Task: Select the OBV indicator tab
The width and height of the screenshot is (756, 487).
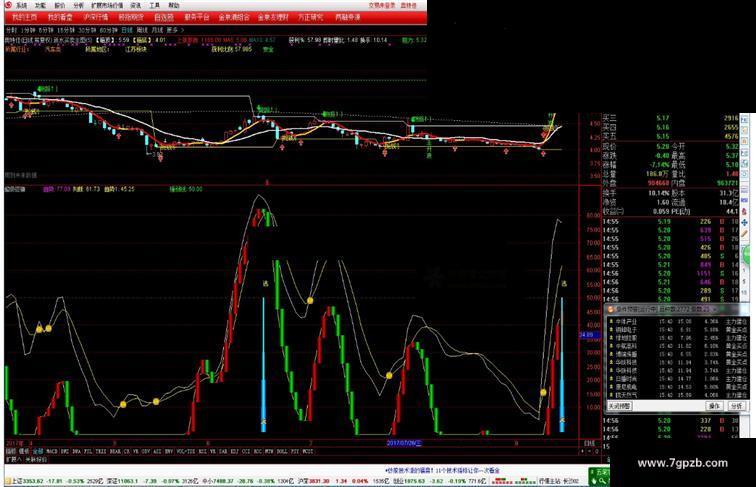Action: [x=146, y=452]
